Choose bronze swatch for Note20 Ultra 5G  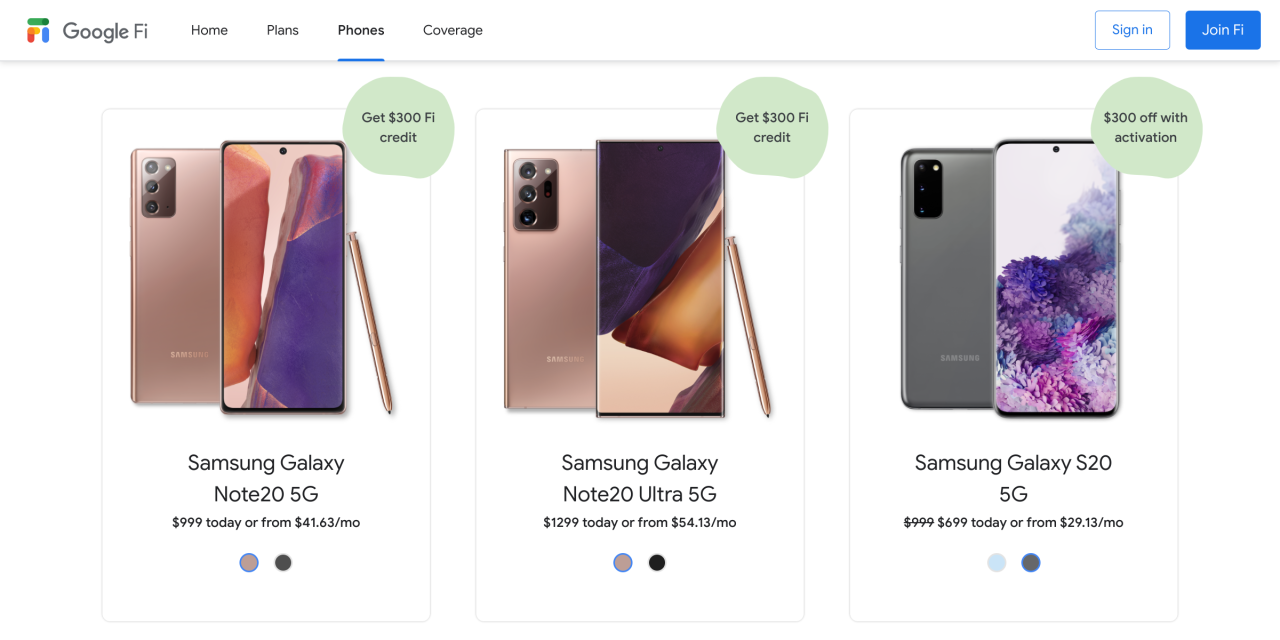pos(623,563)
